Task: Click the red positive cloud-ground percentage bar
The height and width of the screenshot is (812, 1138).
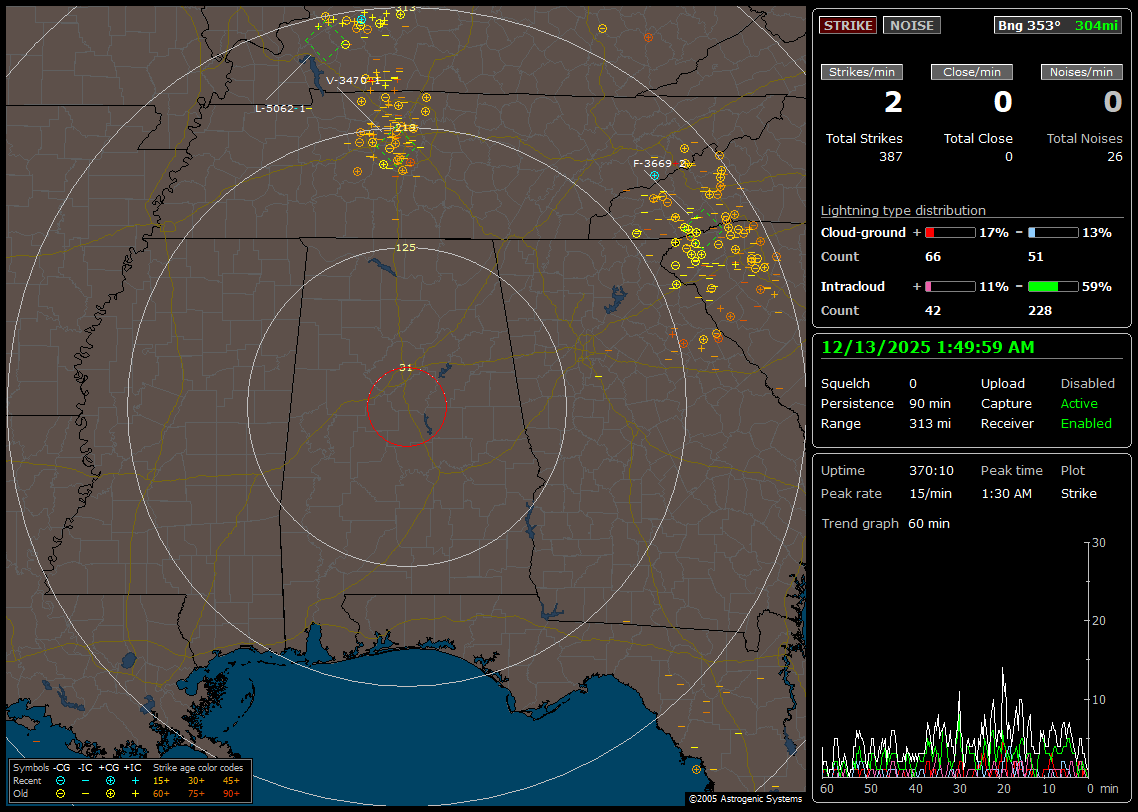Action: click(x=949, y=232)
